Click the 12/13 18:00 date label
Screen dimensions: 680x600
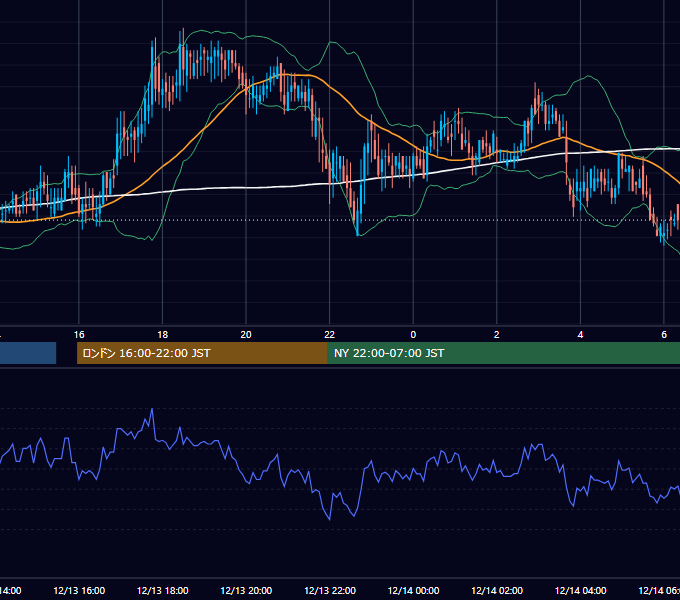point(163,590)
